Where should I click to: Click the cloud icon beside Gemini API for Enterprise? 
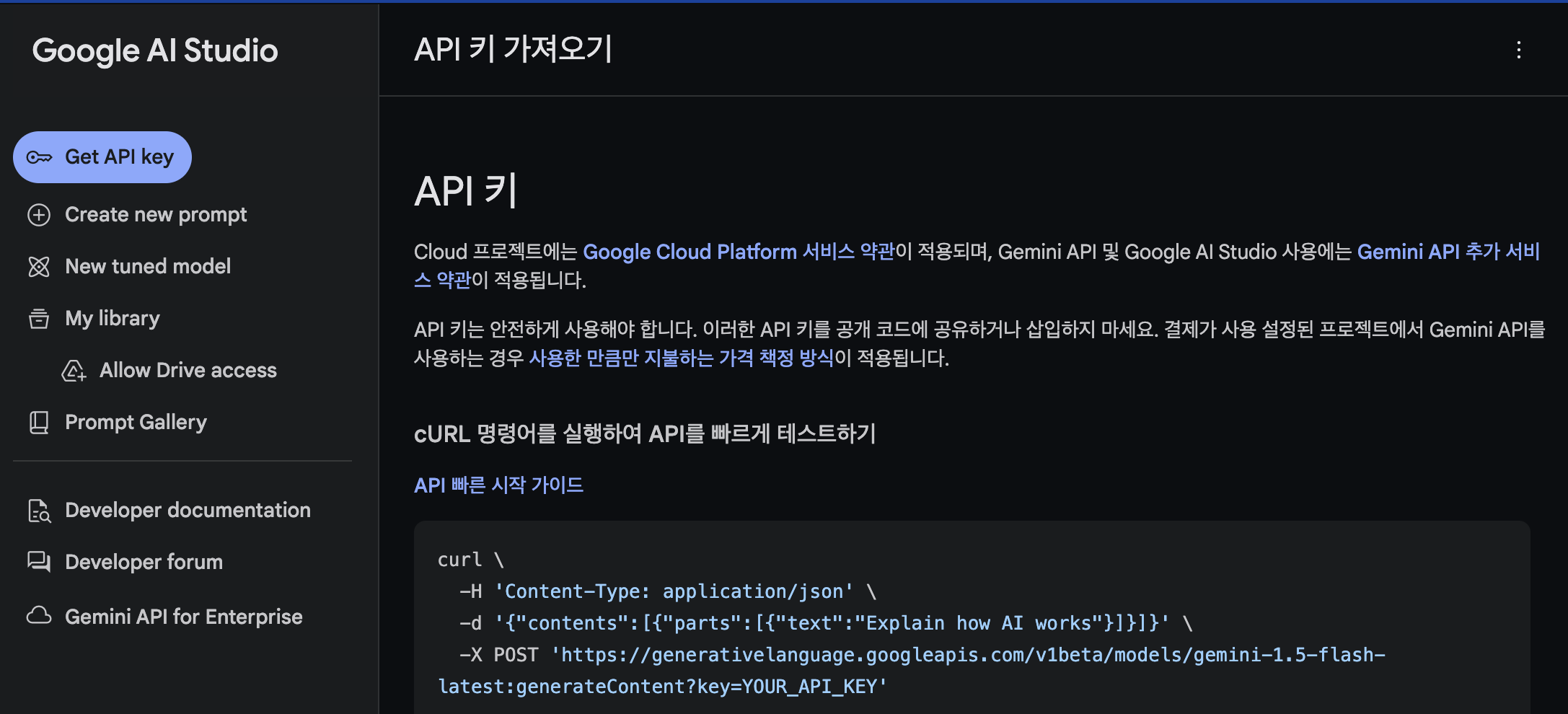coord(39,616)
